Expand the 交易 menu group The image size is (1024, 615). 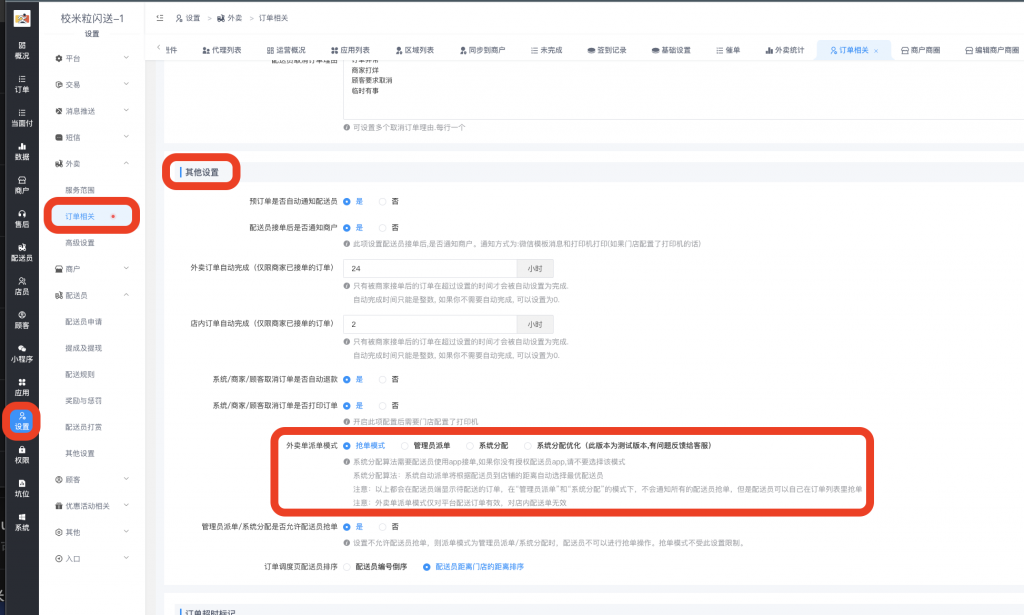click(x=92, y=84)
